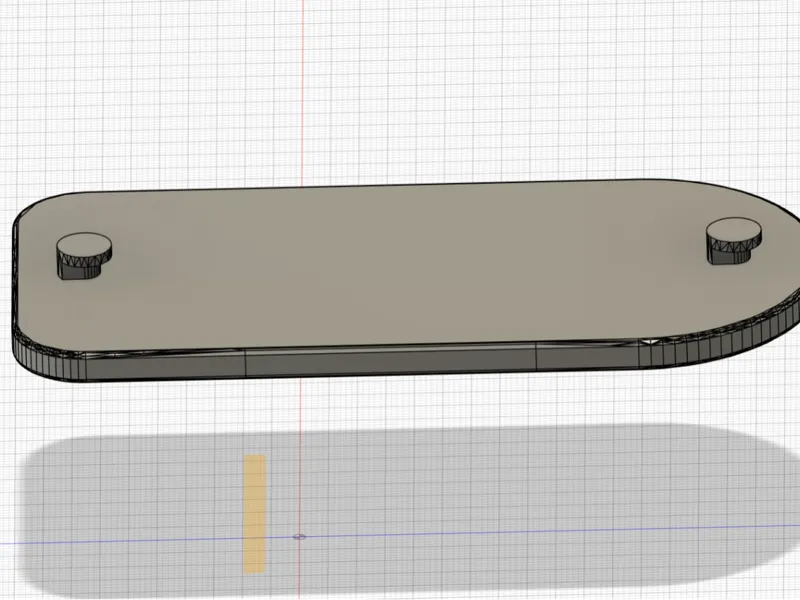The image size is (800, 600).
Task: Select the plate's front side face
Action: pyautogui.click(x=390, y=360)
